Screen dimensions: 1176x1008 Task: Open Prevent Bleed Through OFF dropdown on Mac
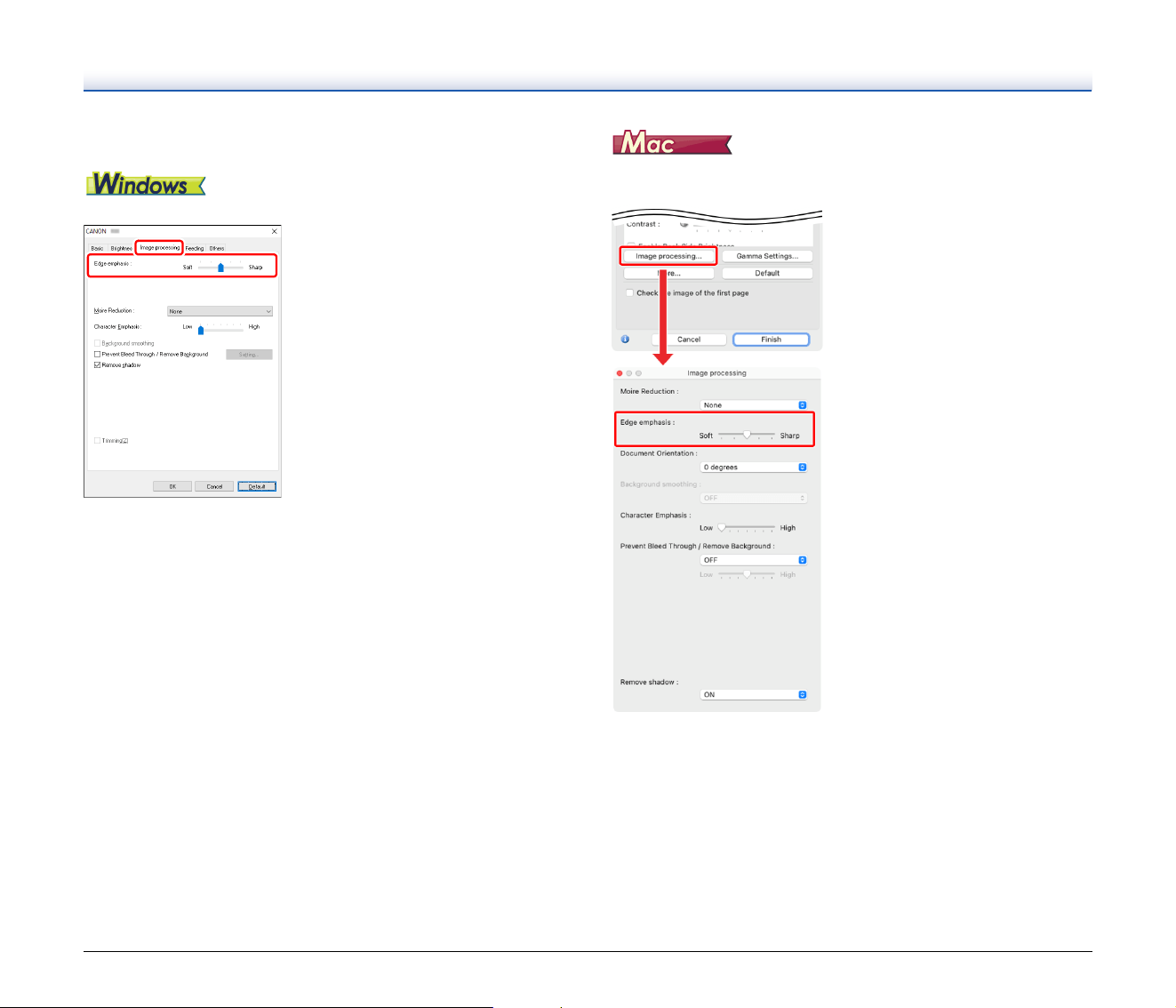tap(754, 560)
